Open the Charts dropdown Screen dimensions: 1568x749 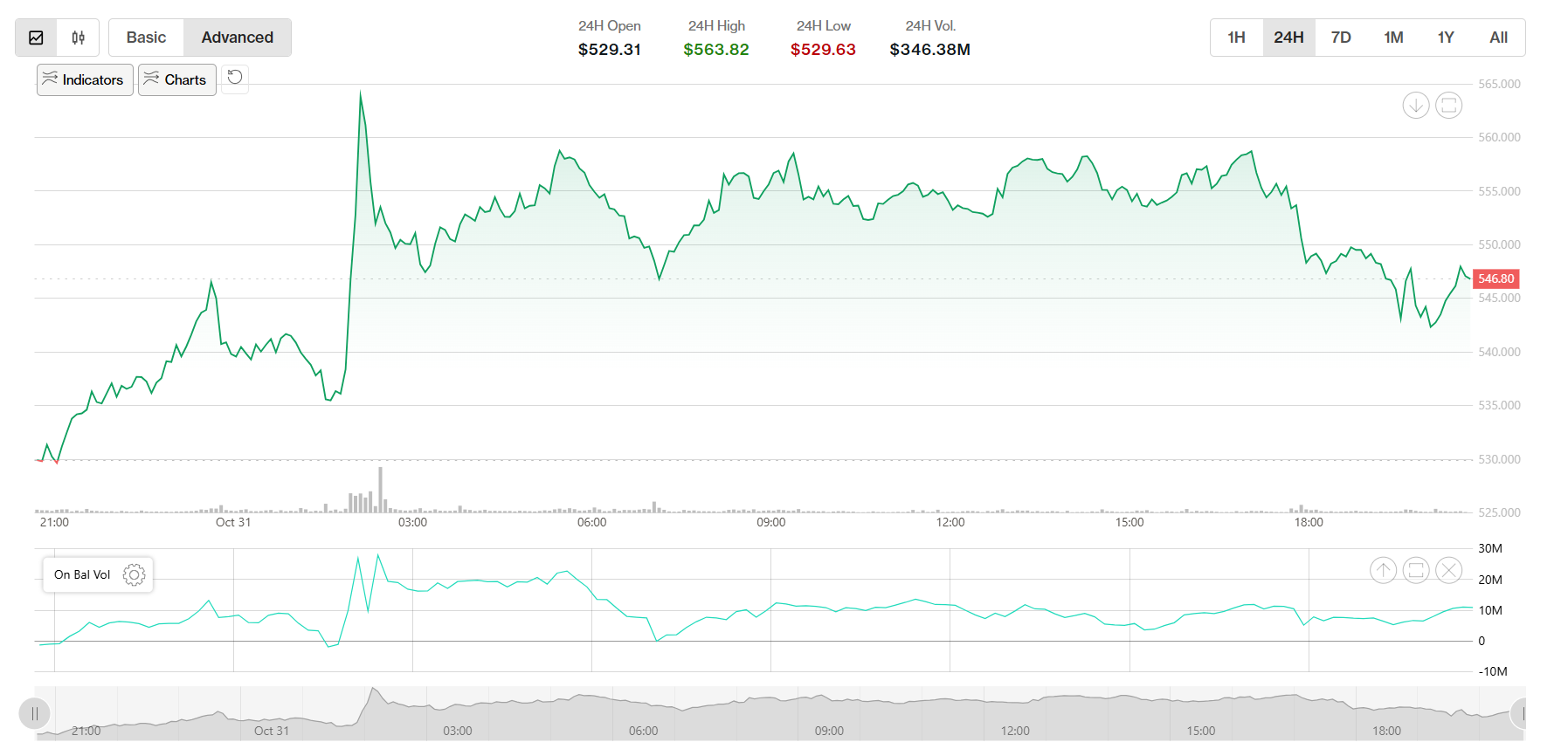pyautogui.click(x=176, y=79)
